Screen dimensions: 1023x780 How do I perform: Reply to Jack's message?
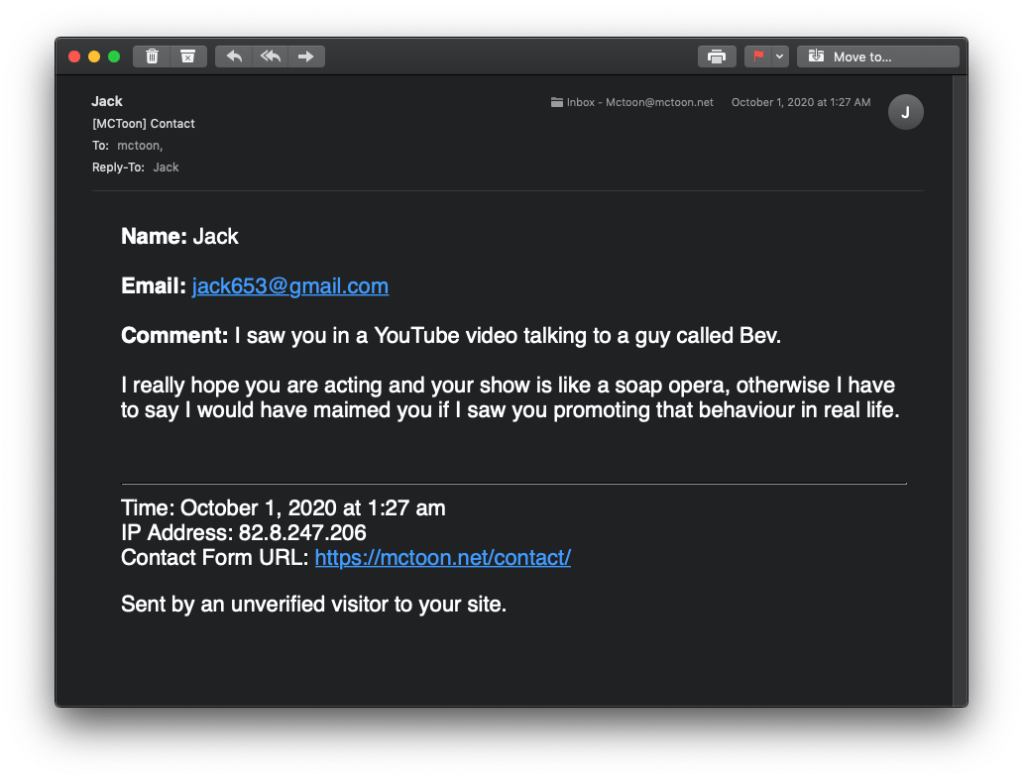[234, 57]
